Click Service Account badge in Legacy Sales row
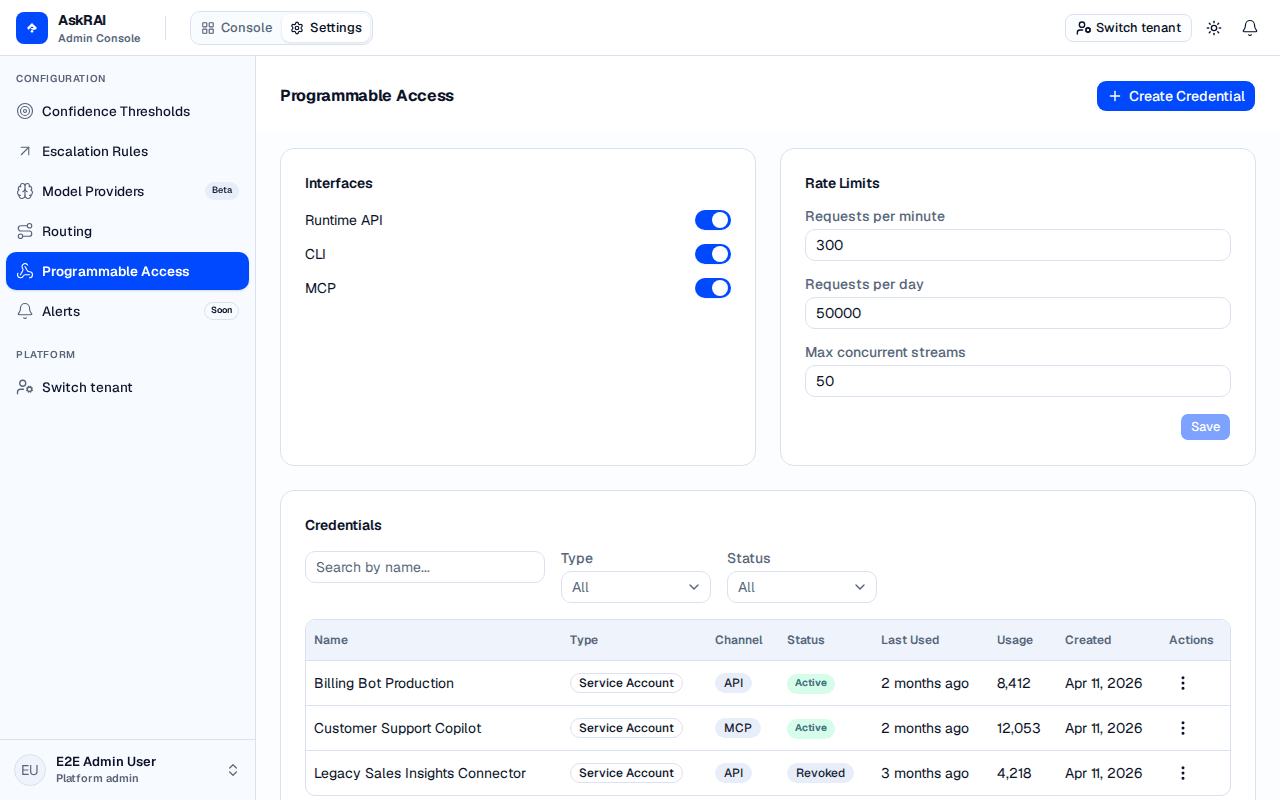This screenshot has width=1280, height=800. [x=626, y=773]
